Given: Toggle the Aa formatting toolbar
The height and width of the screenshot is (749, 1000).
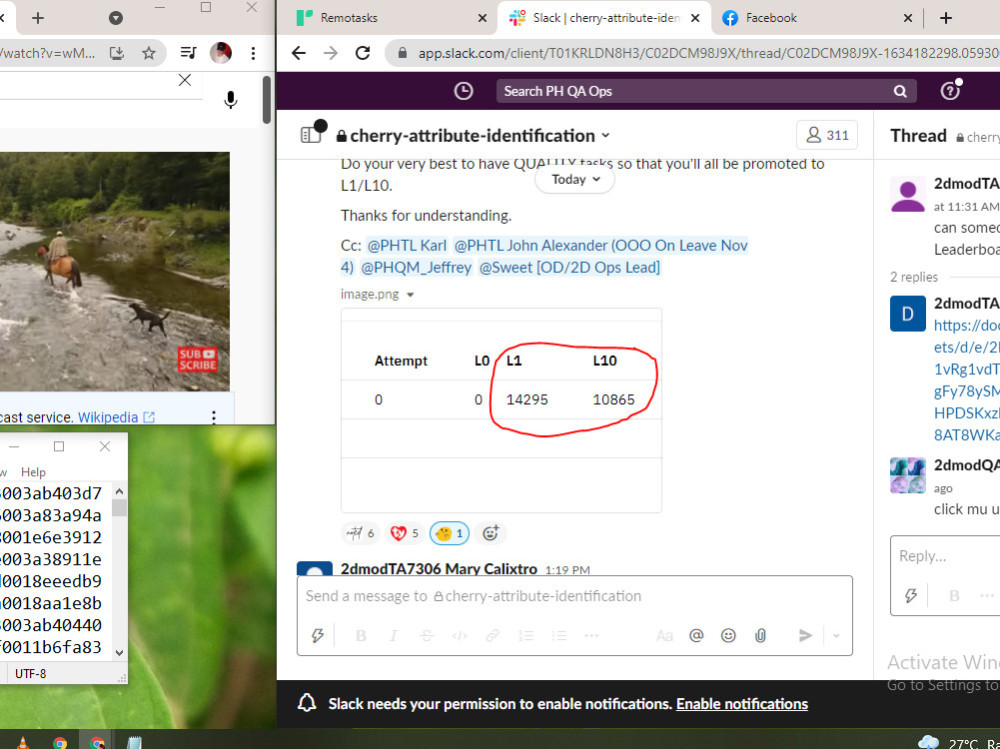Looking at the screenshot, I should (x=664, y=635).
